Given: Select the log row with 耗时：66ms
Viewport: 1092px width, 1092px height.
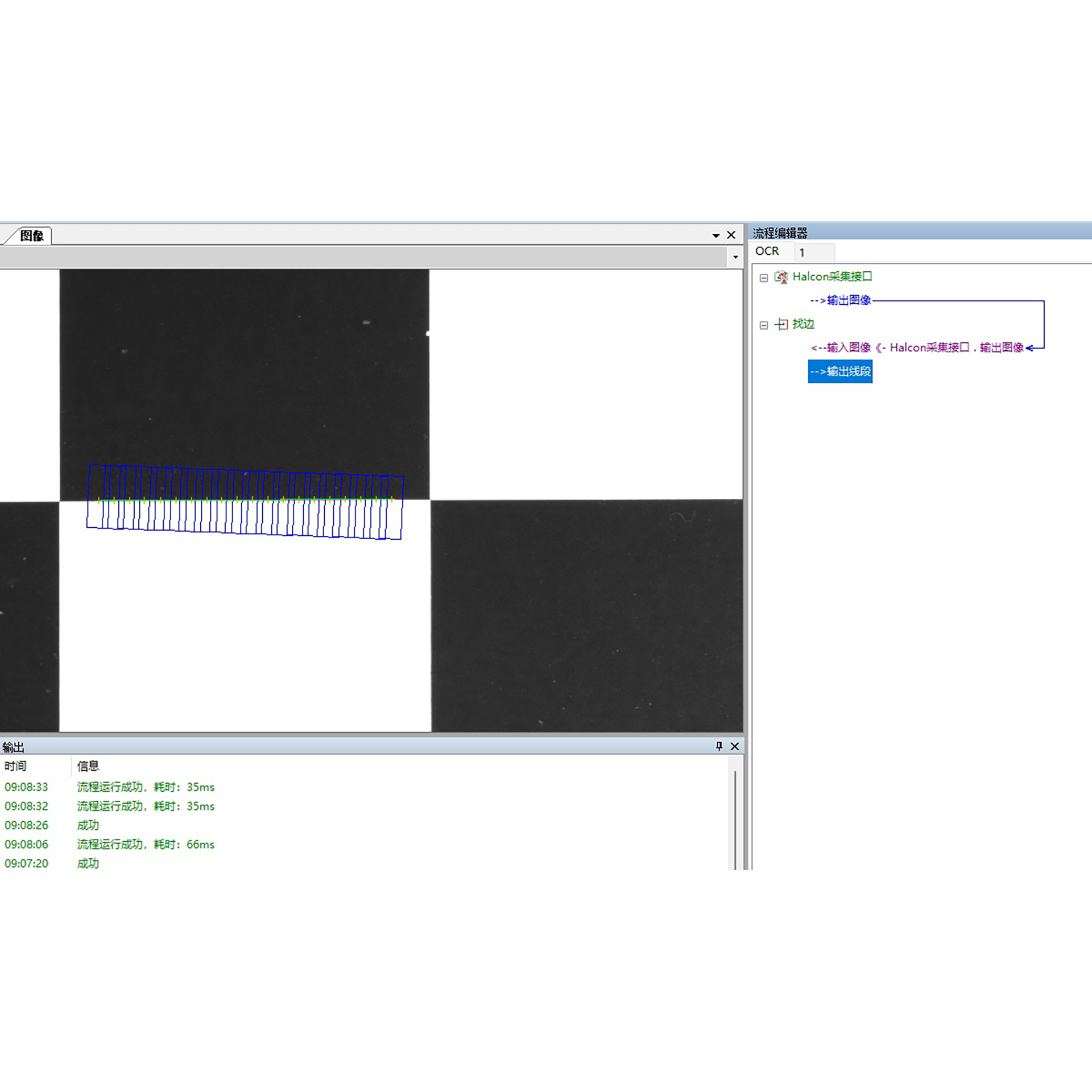Looking at the screenshot, I should click(364, 845).
